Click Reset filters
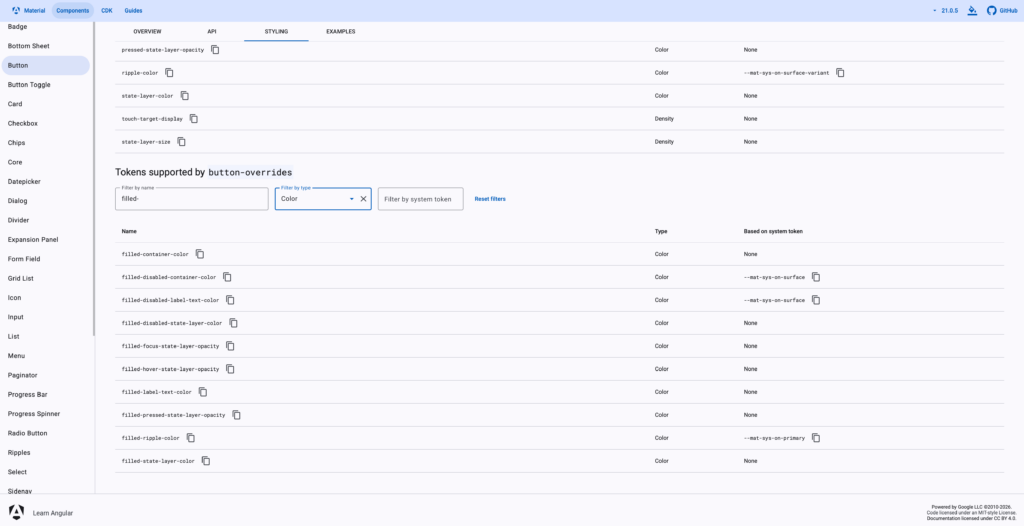The width and height of the screenshot is (1024, 526). coord(490,199)
